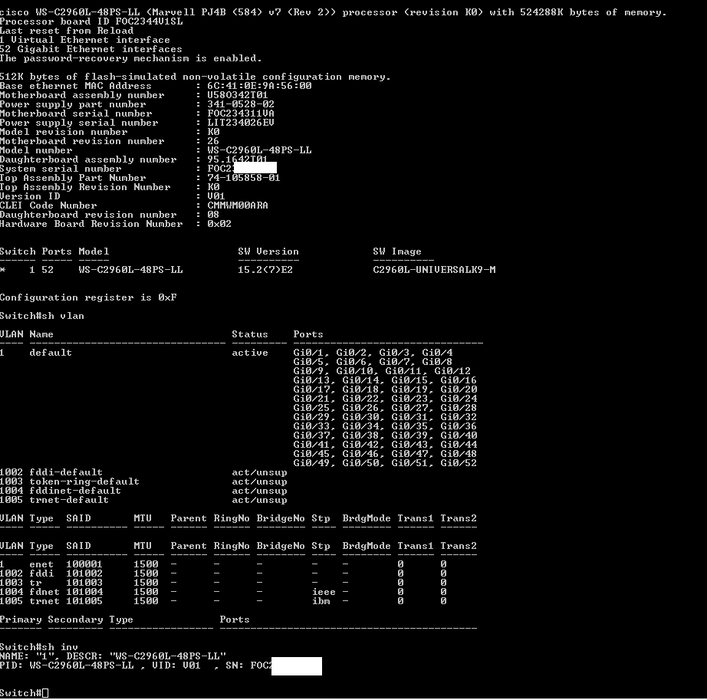Select the 'Primary Secondary Type' header
707x700 pixels.
coord(67,619)
